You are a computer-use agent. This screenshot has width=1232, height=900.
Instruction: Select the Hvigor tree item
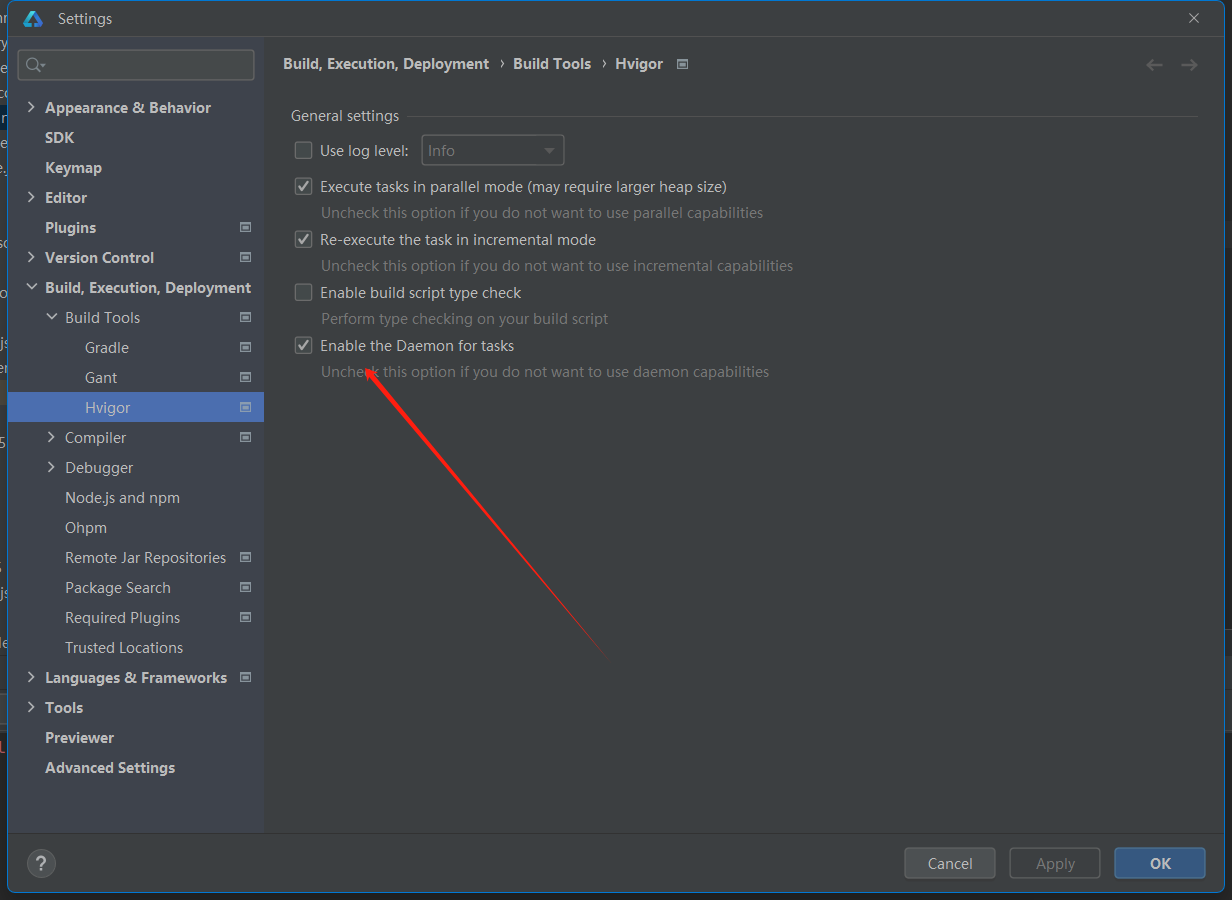136,407
